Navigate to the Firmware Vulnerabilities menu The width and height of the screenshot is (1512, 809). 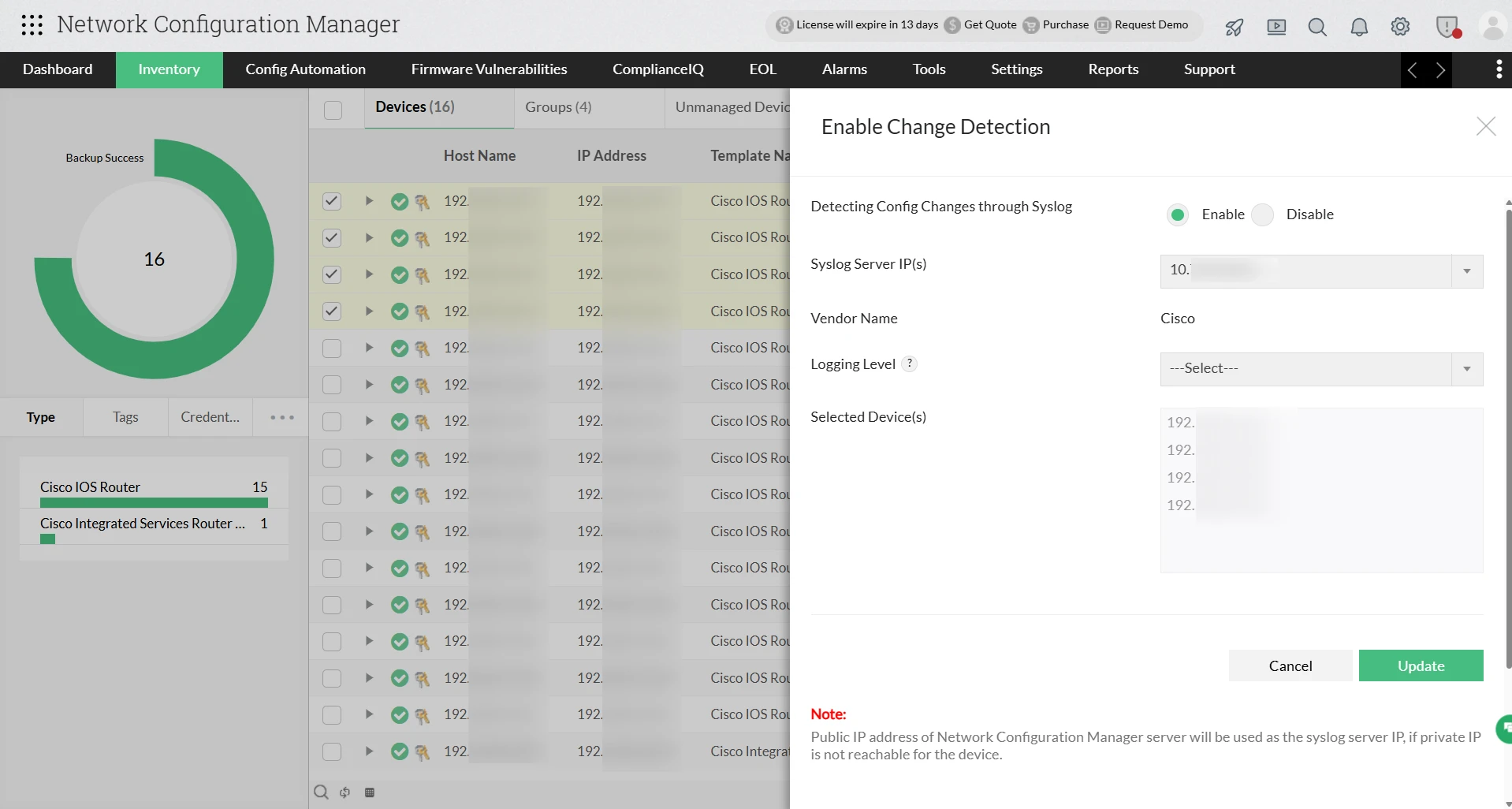[488, 69]
